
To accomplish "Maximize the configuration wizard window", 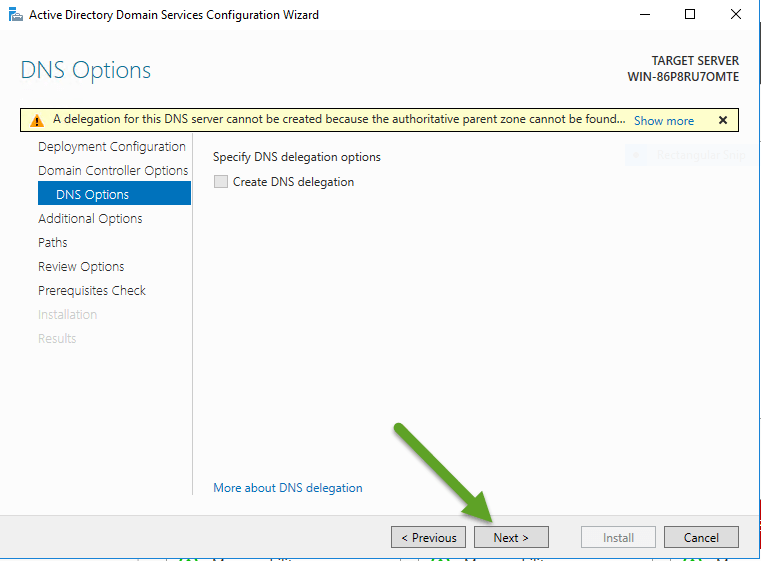I will pyautogui.click(x=690, y=15).
